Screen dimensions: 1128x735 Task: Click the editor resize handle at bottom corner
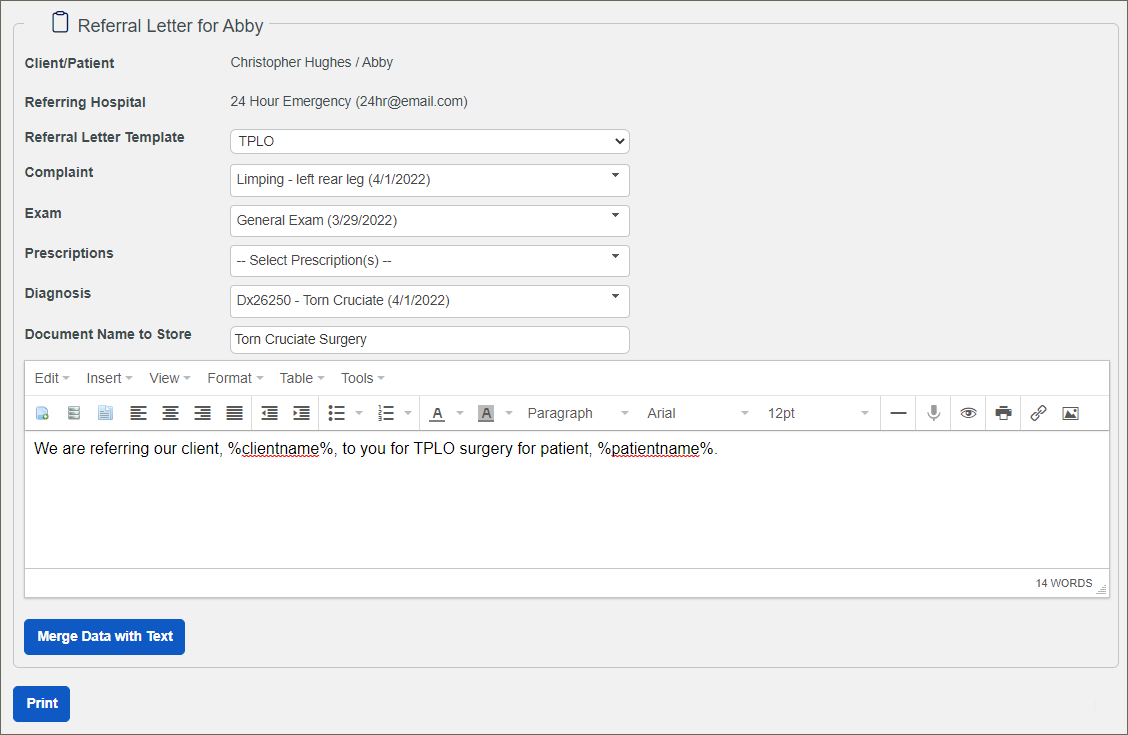tap(1101, 589)
